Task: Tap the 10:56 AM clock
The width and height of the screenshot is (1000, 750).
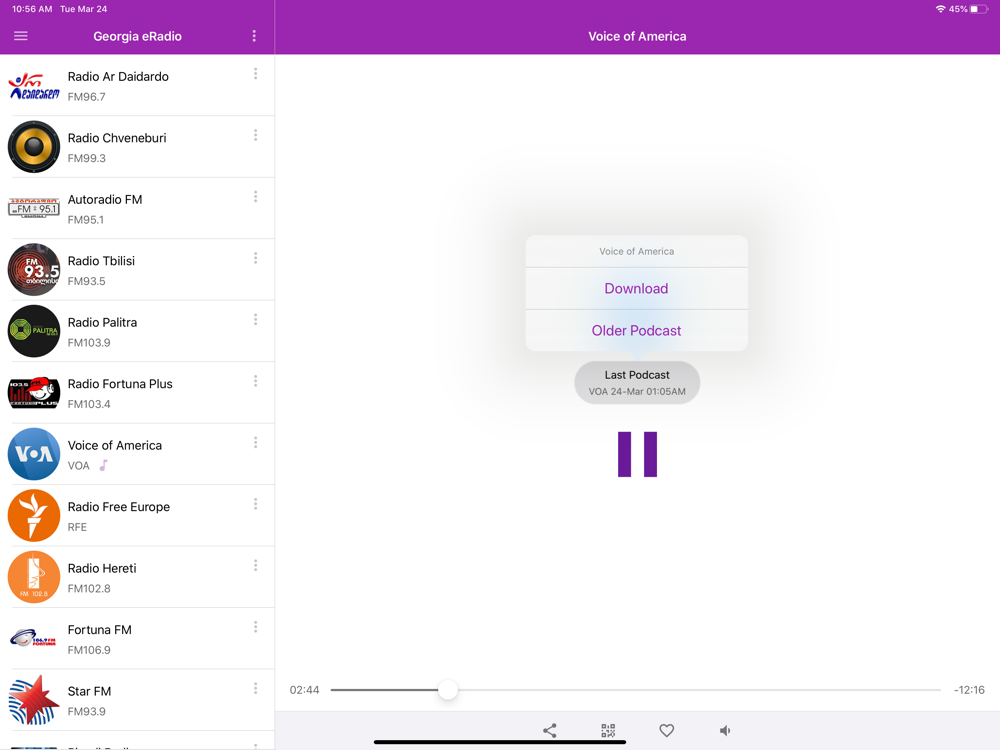Action: point(32,9)
